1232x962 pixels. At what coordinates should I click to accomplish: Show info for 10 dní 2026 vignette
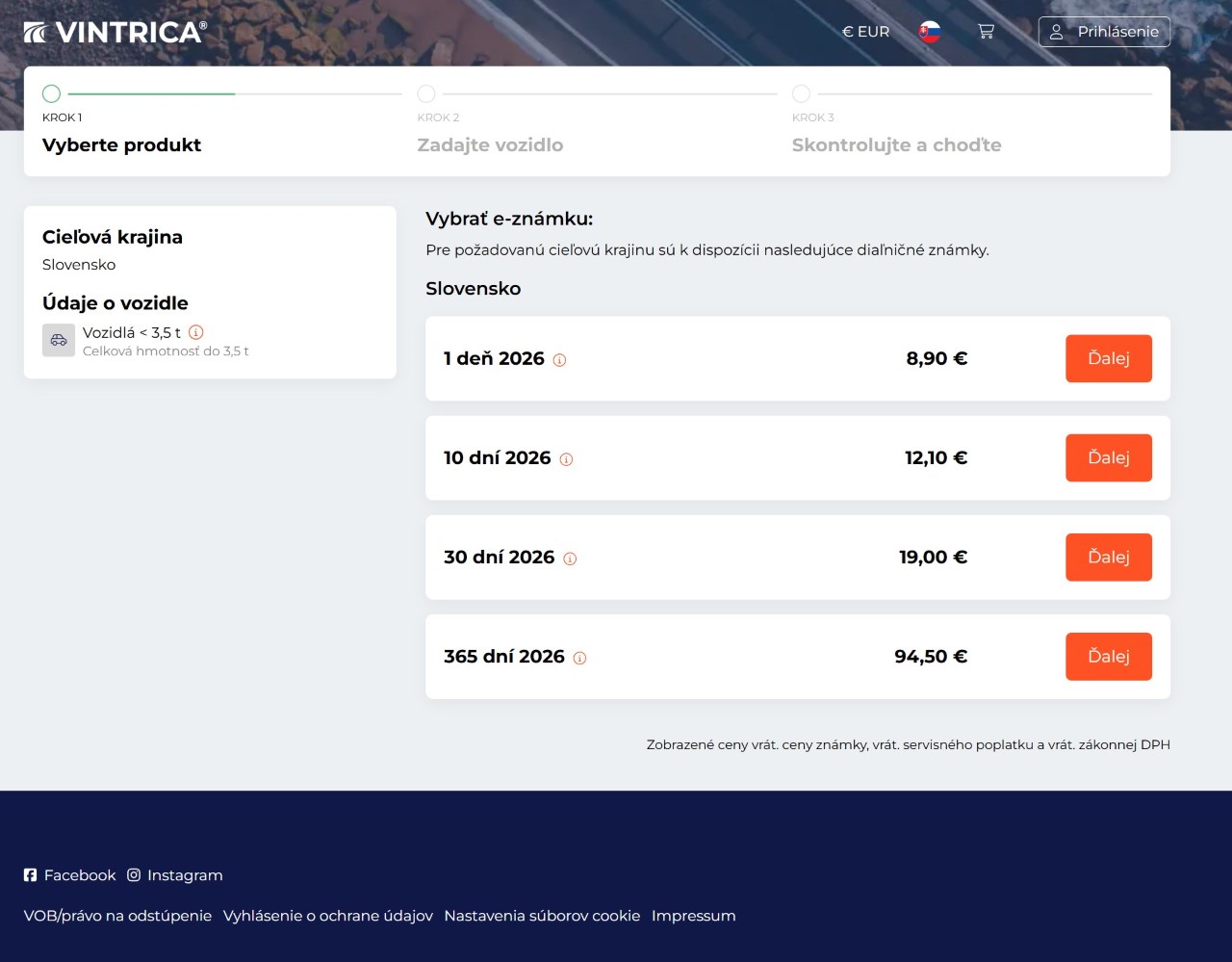566,459
